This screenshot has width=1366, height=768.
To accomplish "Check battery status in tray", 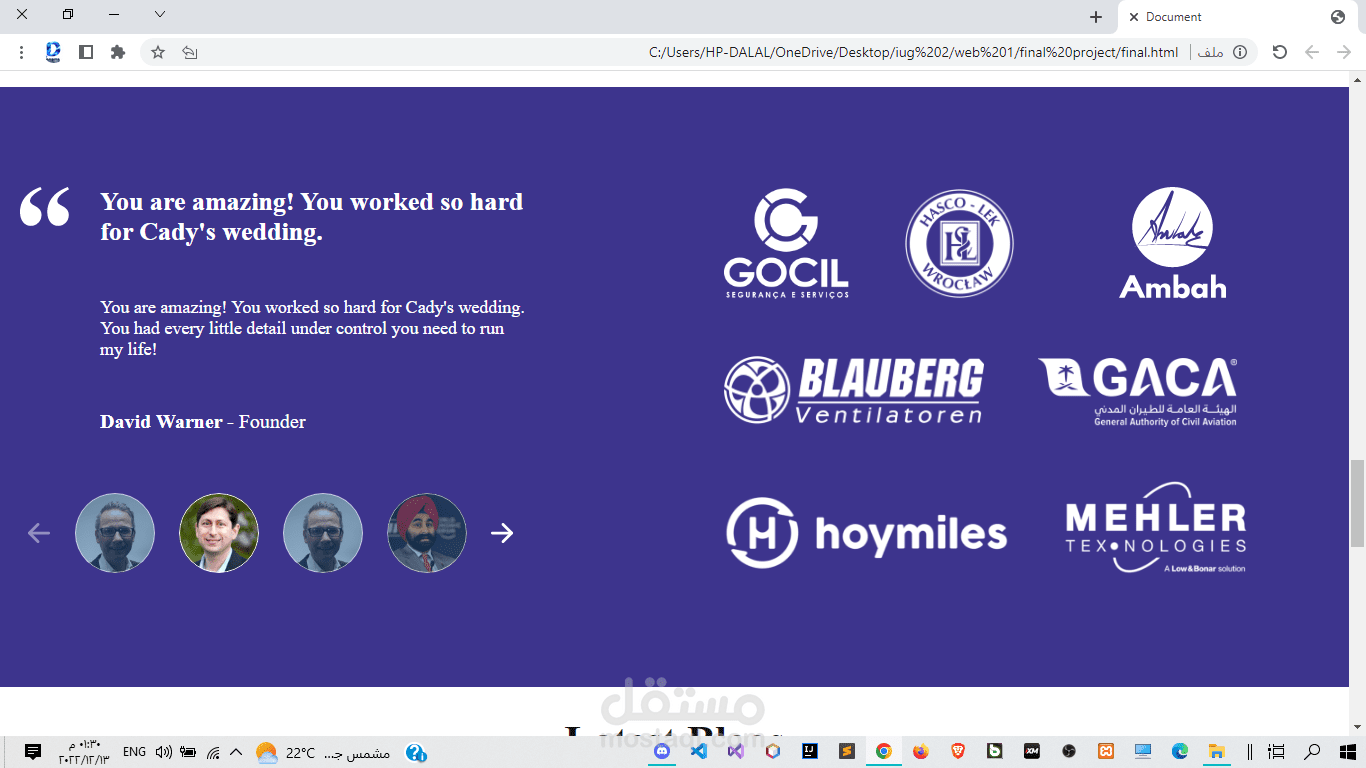I will (x=188, y=752).
